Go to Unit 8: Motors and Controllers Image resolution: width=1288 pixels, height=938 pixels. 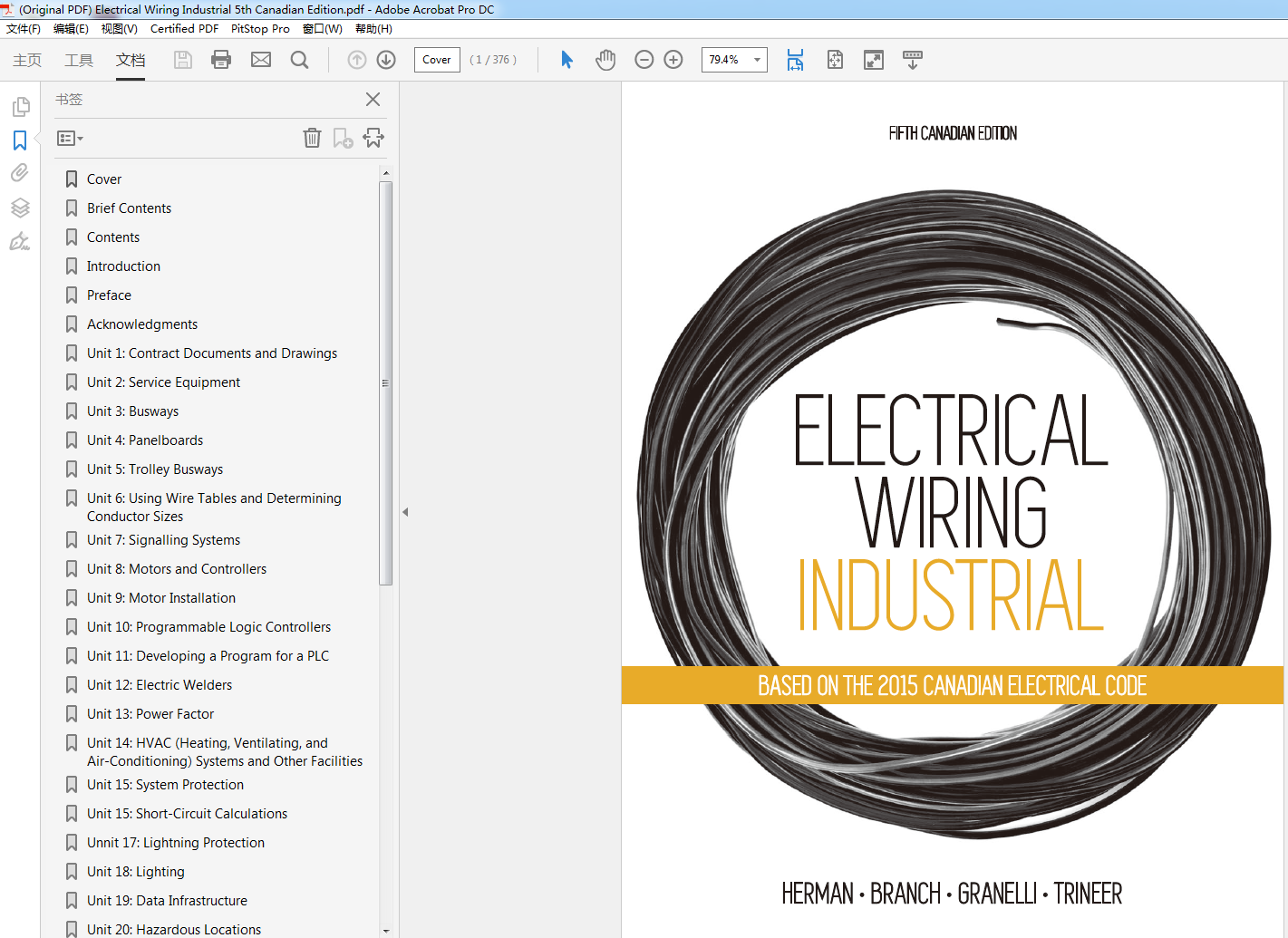(x=177, y=569)
